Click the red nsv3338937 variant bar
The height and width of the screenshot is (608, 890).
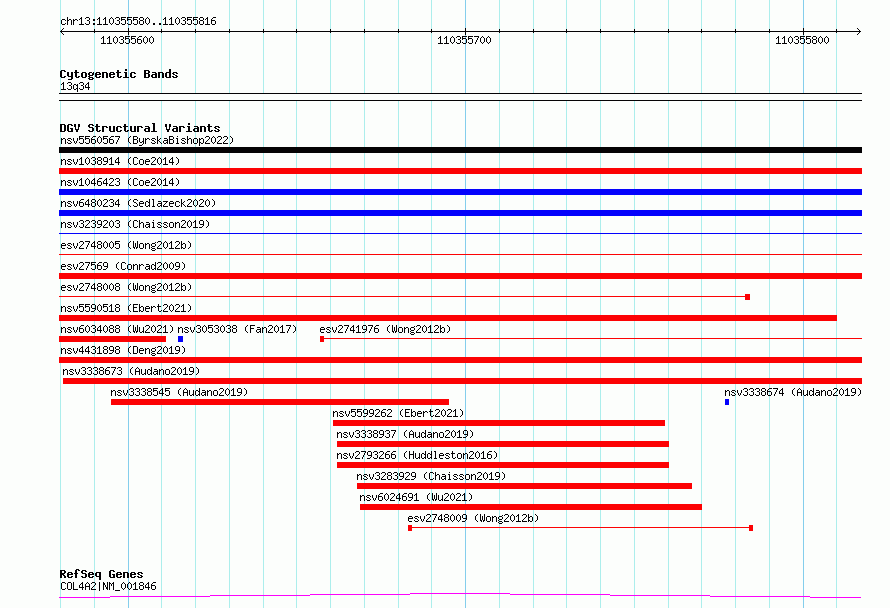(503, 445)
